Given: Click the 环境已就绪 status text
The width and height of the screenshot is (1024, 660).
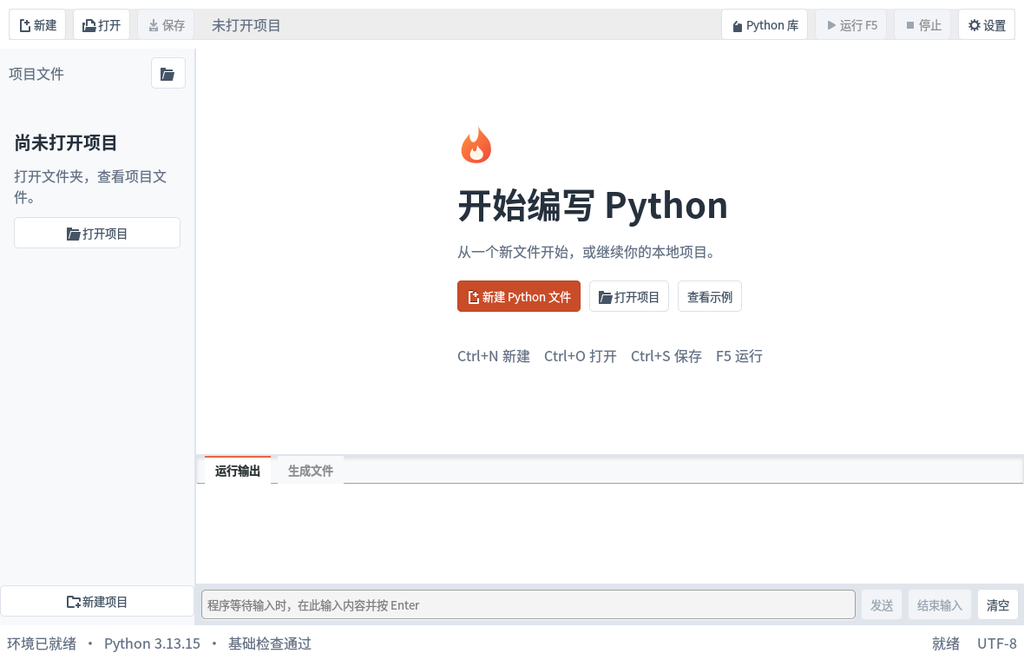Looking at the screenshot, I should (42, 644).
